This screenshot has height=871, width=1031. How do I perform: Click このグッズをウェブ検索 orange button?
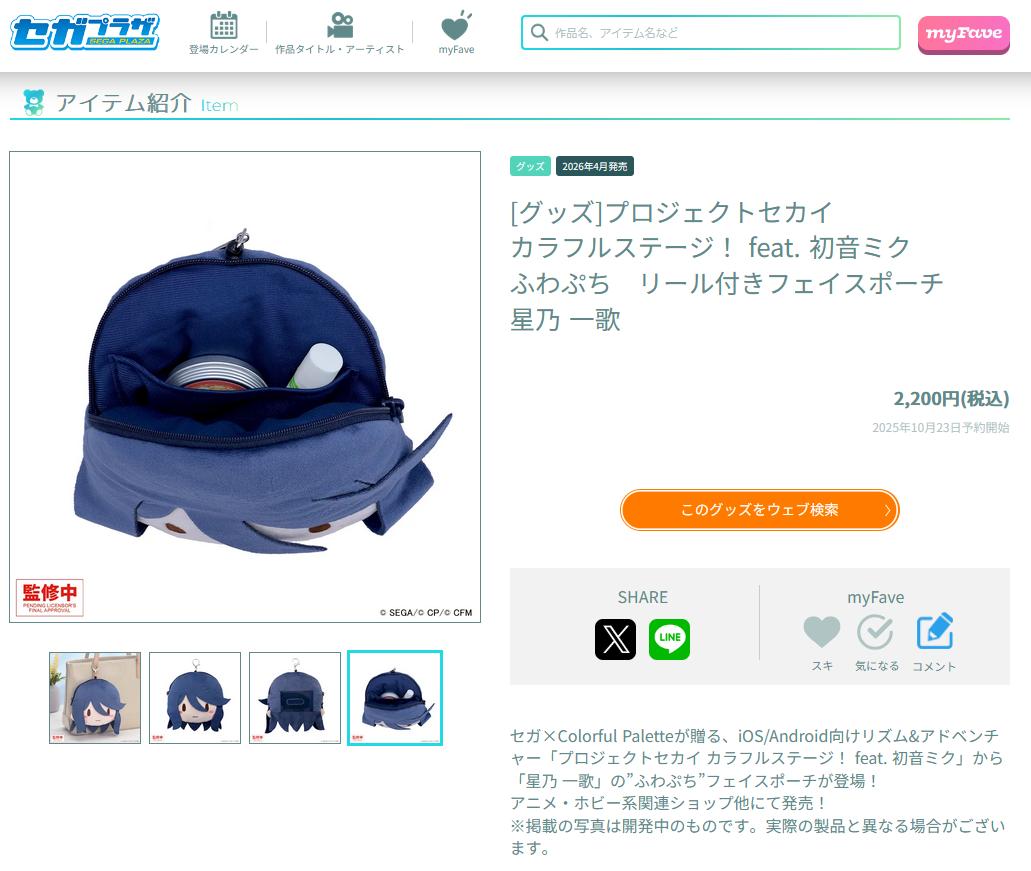[x=759, y=509]
